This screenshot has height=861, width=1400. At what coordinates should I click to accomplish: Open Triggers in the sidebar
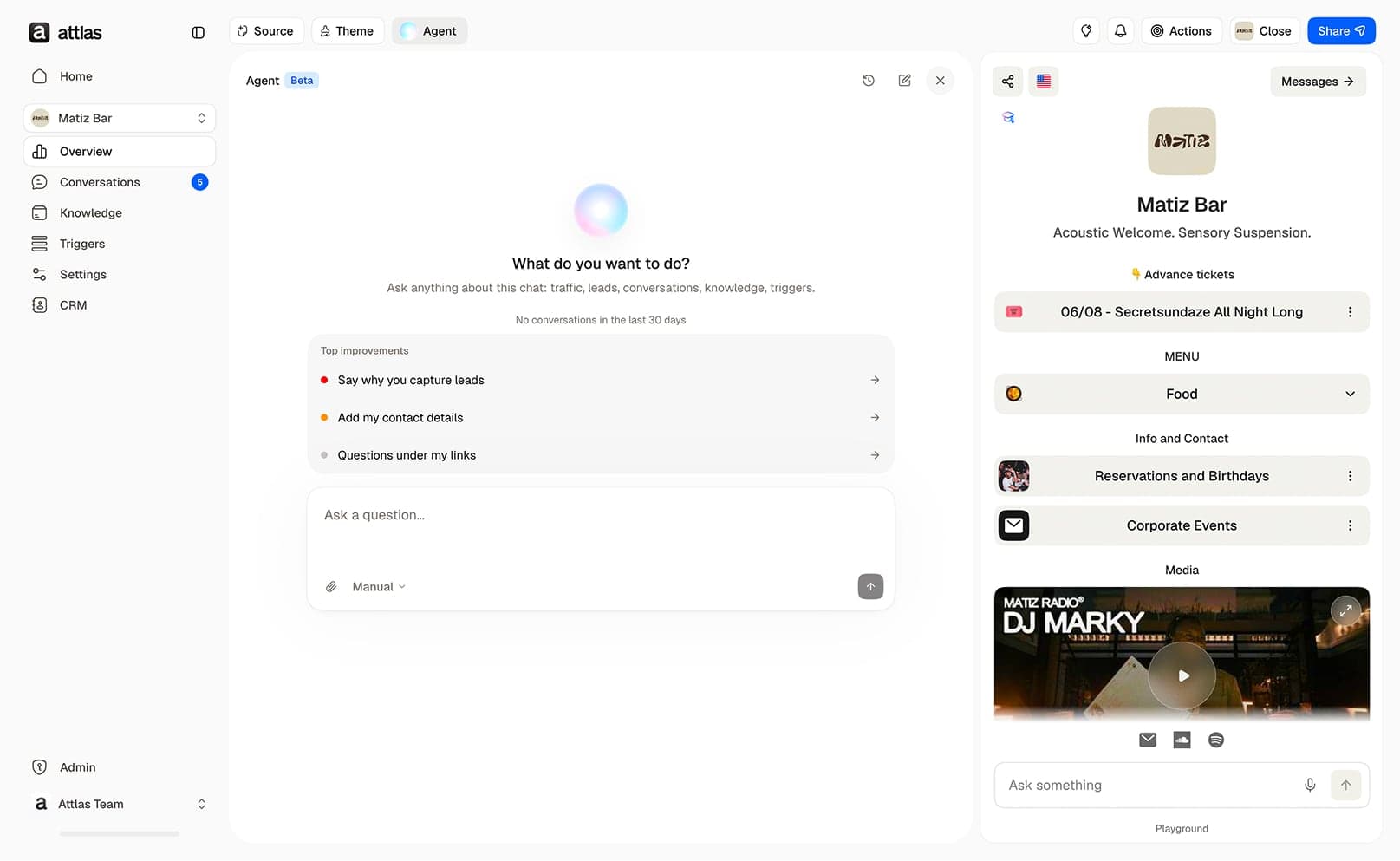(x=120, y=244)
